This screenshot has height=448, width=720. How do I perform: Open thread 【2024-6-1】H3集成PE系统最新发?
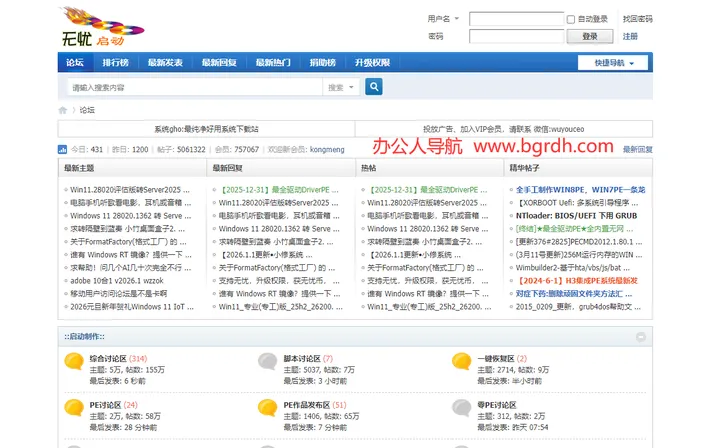[577, 280]
